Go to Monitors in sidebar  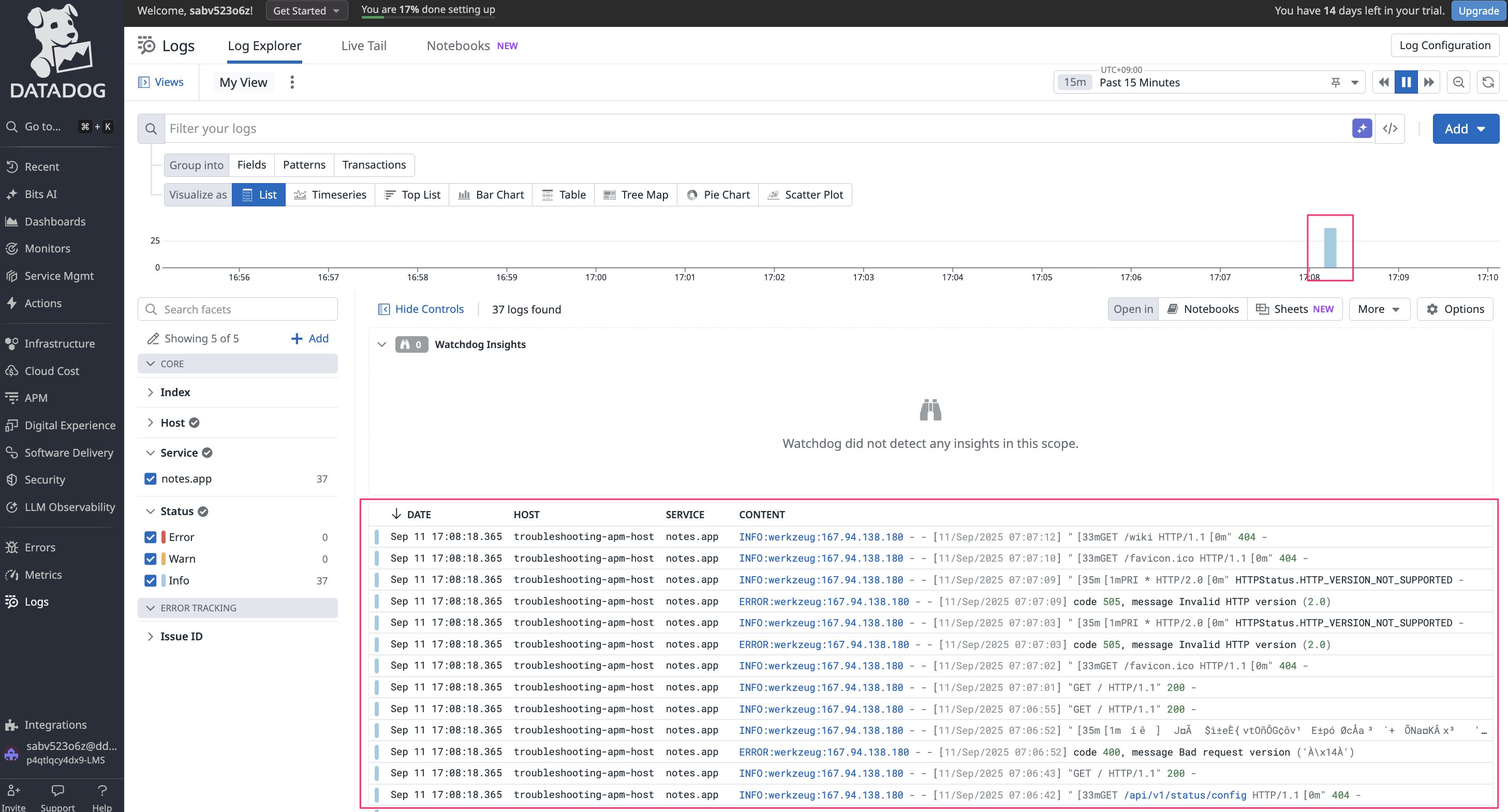(x=47, y=249)
